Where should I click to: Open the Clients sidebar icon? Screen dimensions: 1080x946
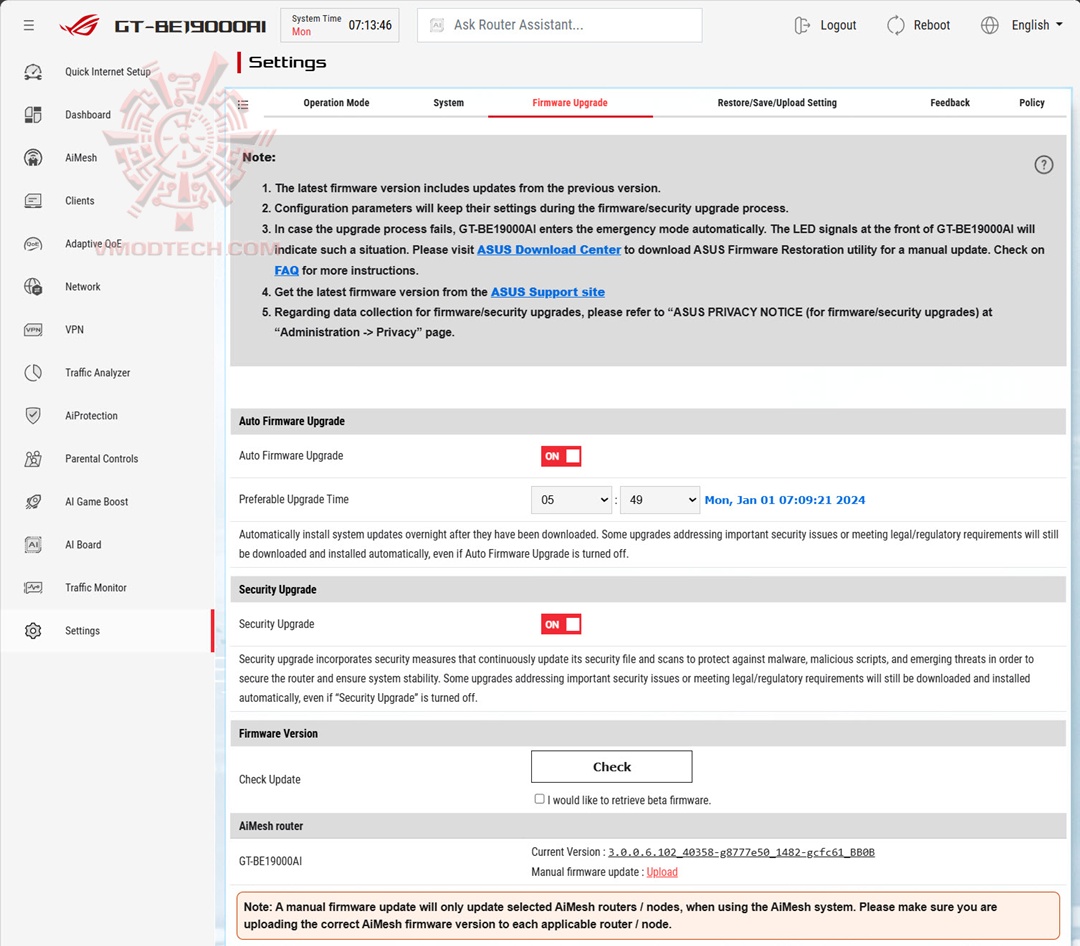[33, 200]
